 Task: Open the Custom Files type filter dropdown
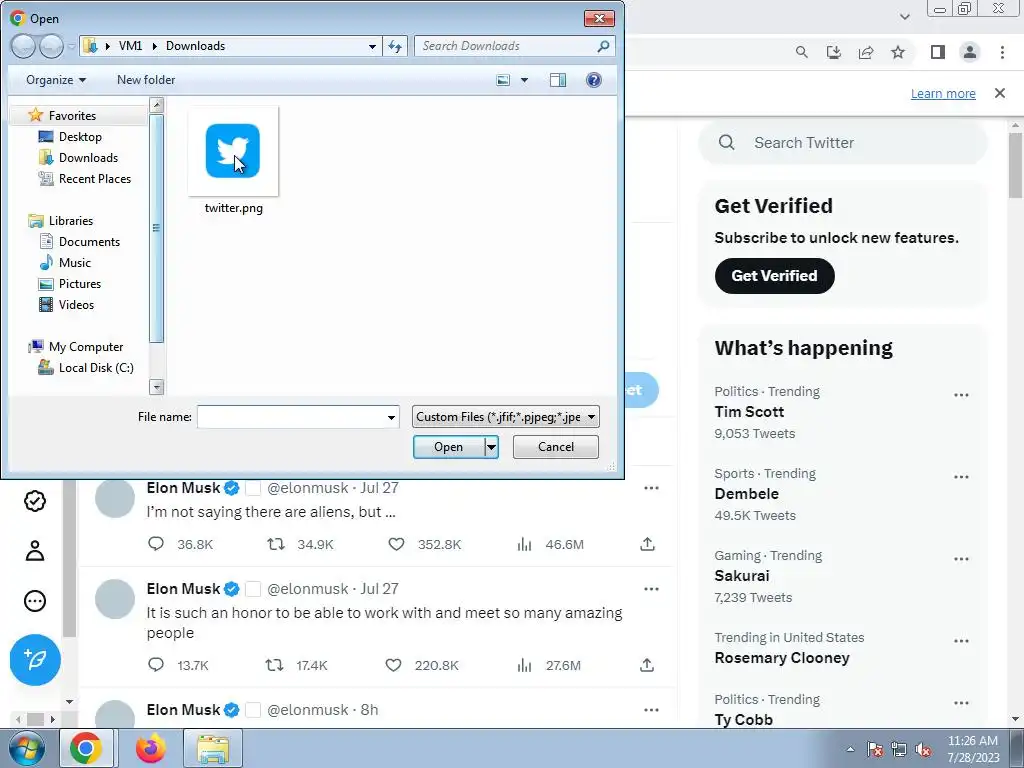505,417
